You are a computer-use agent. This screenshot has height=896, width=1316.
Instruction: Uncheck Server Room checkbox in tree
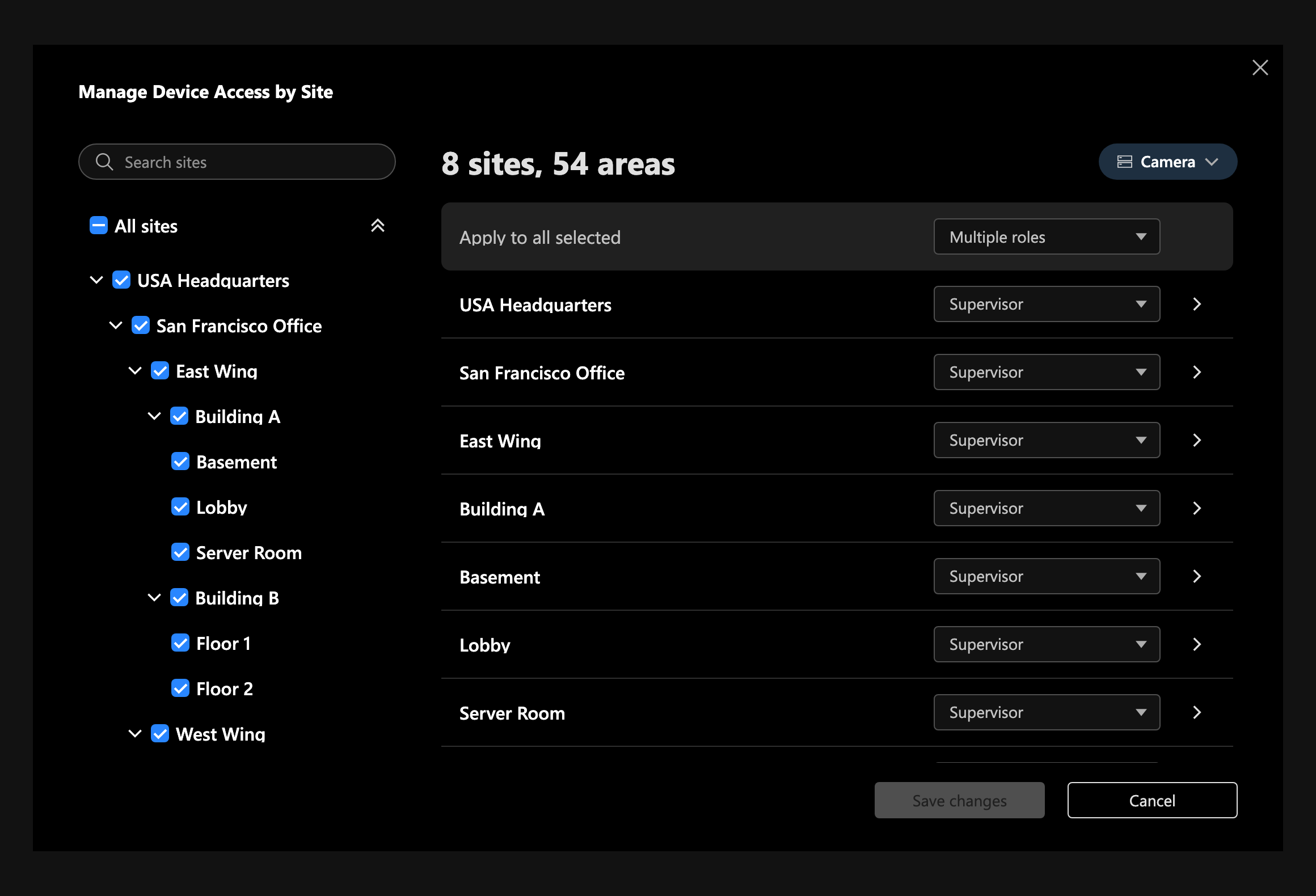[180, 552]
